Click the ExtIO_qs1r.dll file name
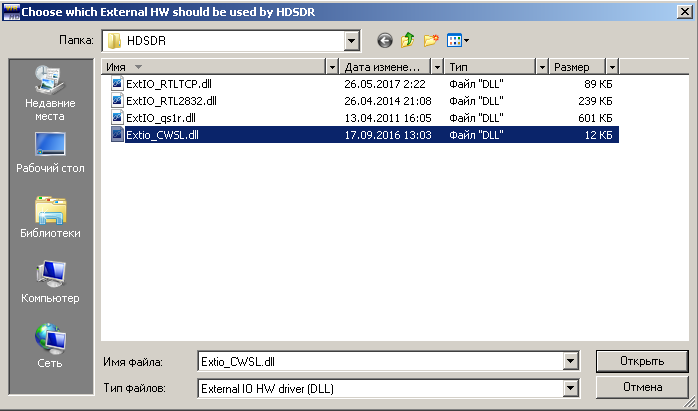The image size is (698, 411). 161,118
